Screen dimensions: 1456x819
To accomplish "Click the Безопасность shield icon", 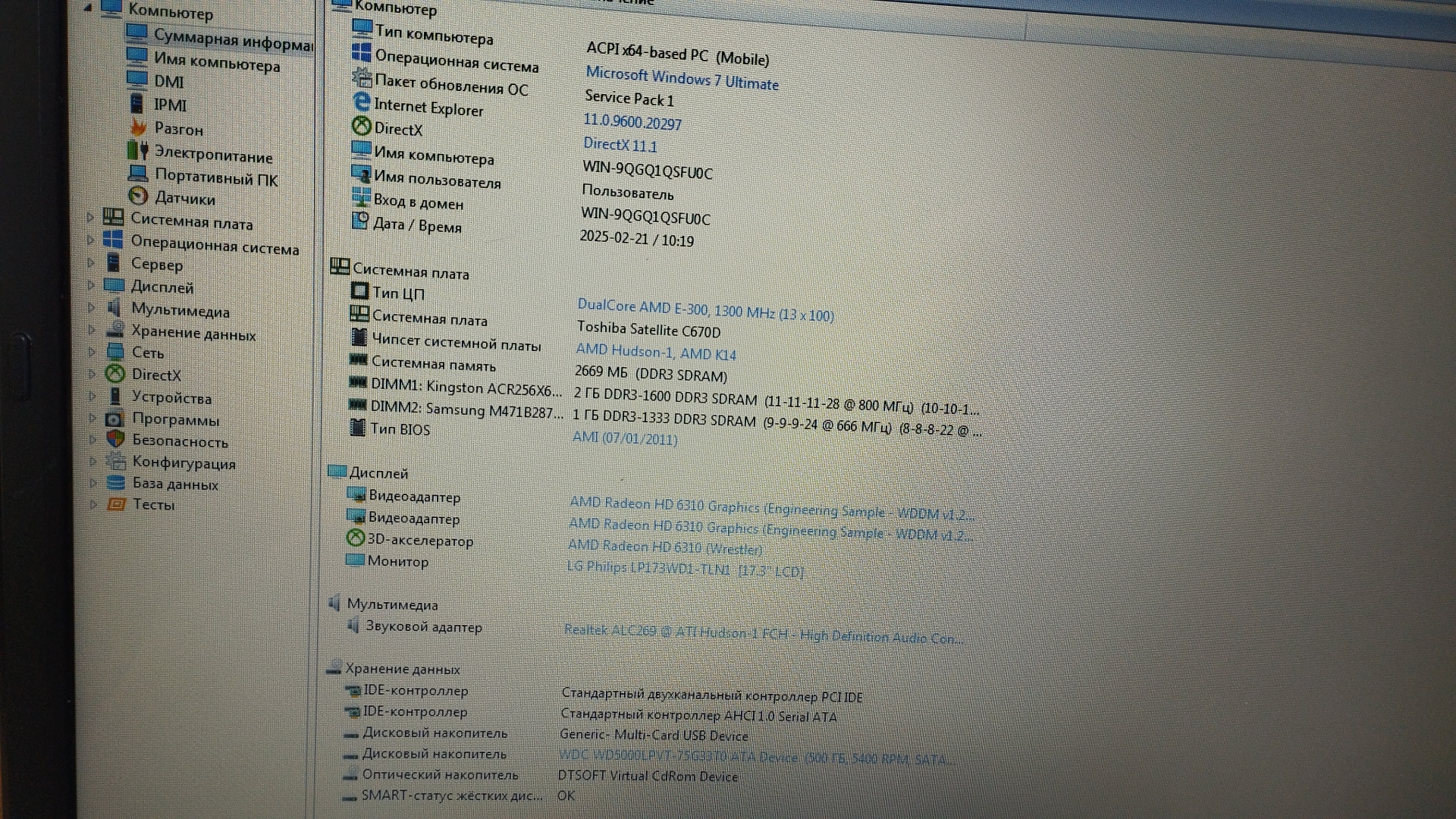I will click(115, 438).
